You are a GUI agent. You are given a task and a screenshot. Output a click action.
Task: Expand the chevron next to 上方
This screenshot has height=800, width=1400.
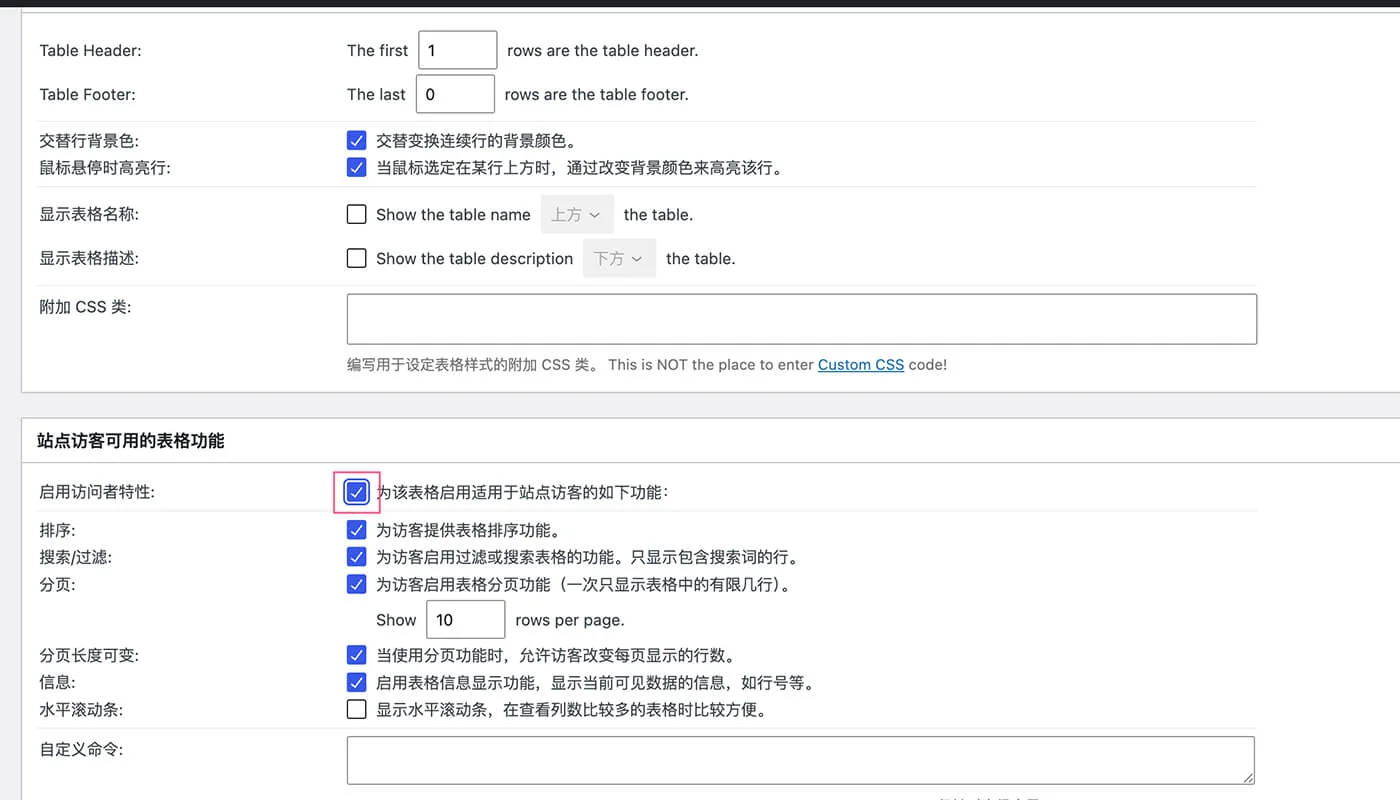tap(594, 214)
